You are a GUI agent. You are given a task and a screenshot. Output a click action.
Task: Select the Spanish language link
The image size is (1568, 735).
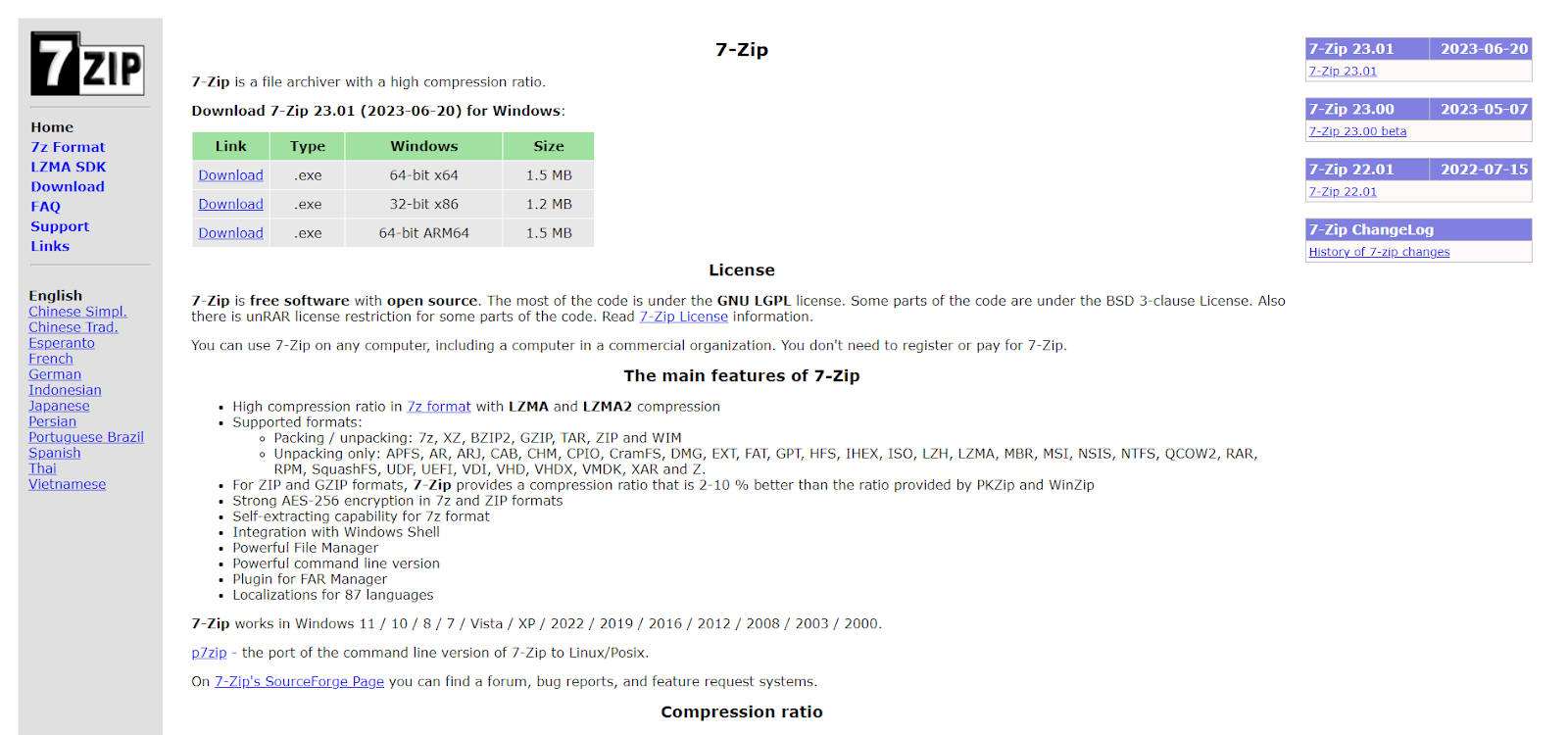pyautogui.click(x=55, y=453)
